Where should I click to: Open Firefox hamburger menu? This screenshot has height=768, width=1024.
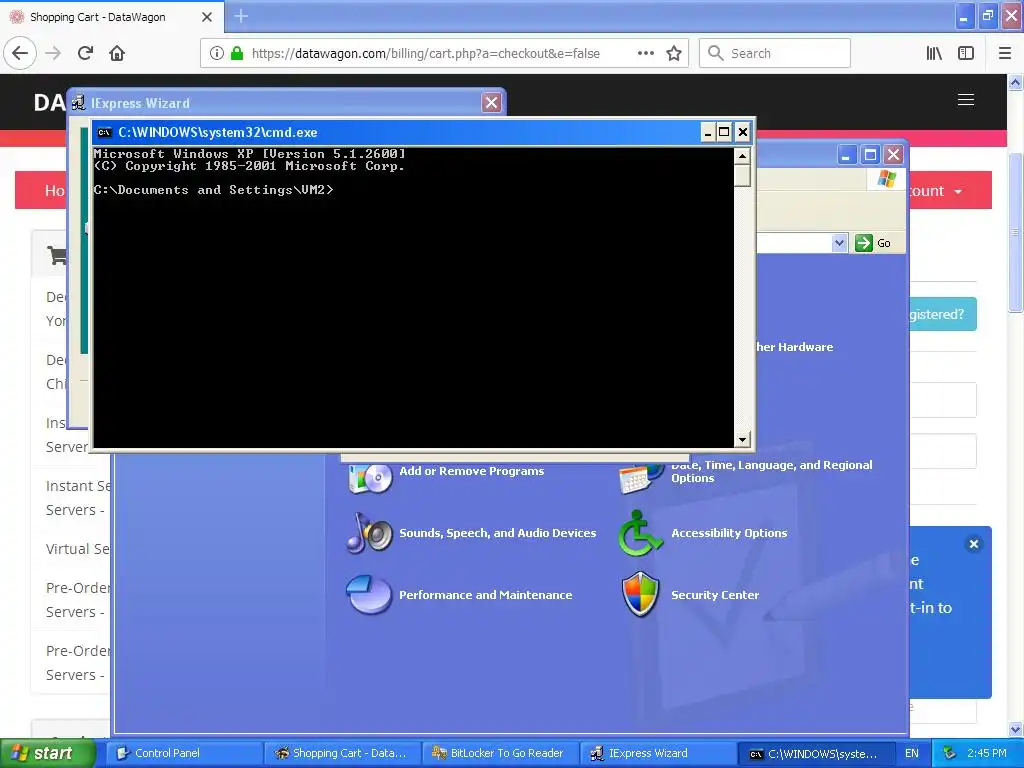1005,53
